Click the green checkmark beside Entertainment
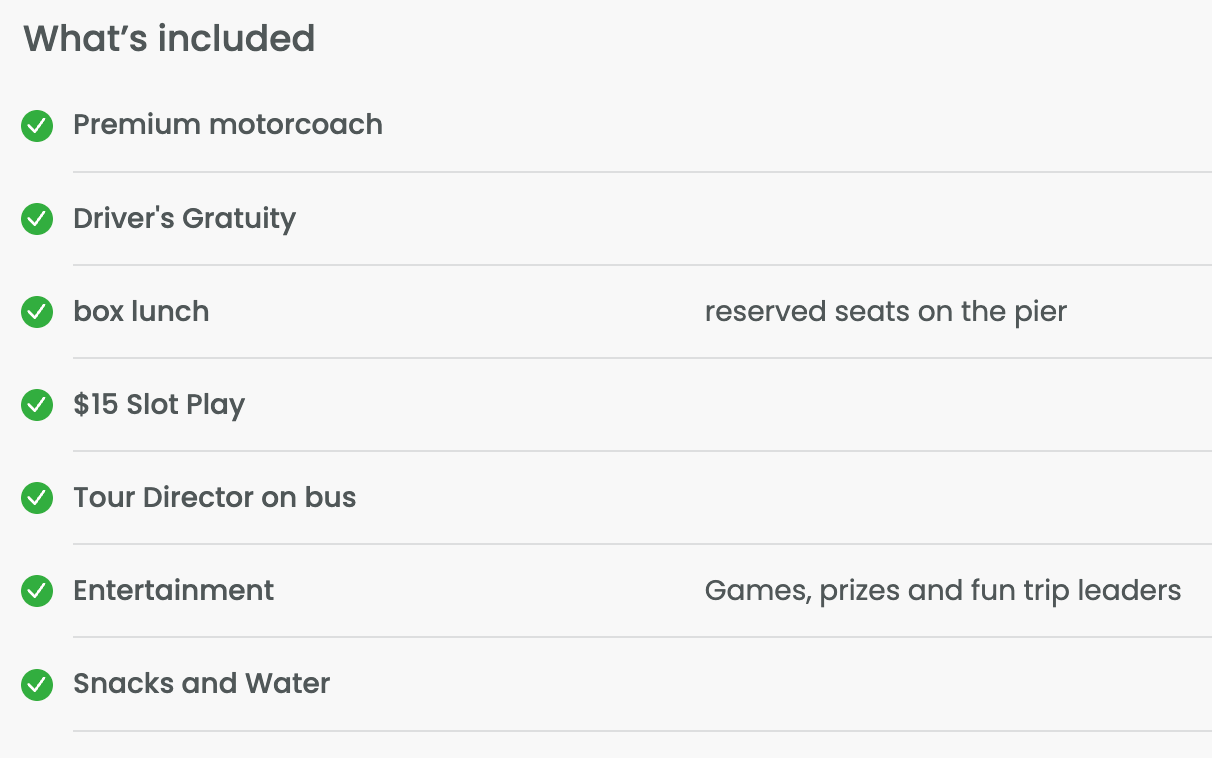This screenshot has width=1212, height=758. 37,591
